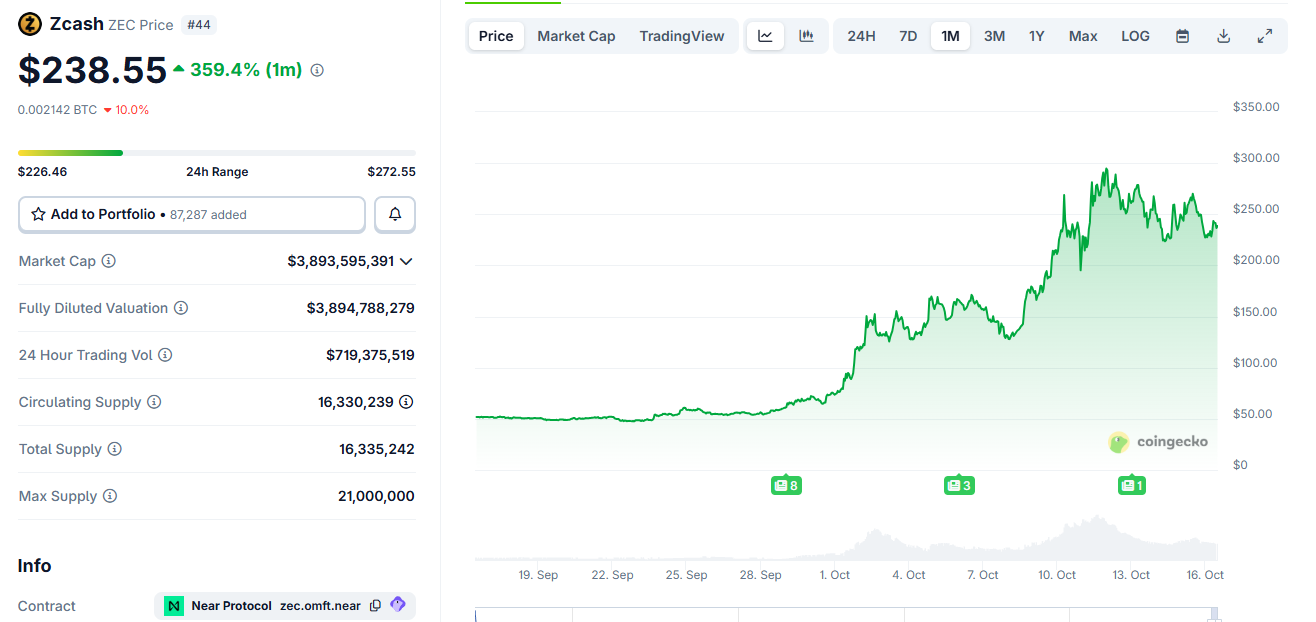Expand the chart to fullscreen
This screenshot has width=1316, height=622.
pos(1264,35)
